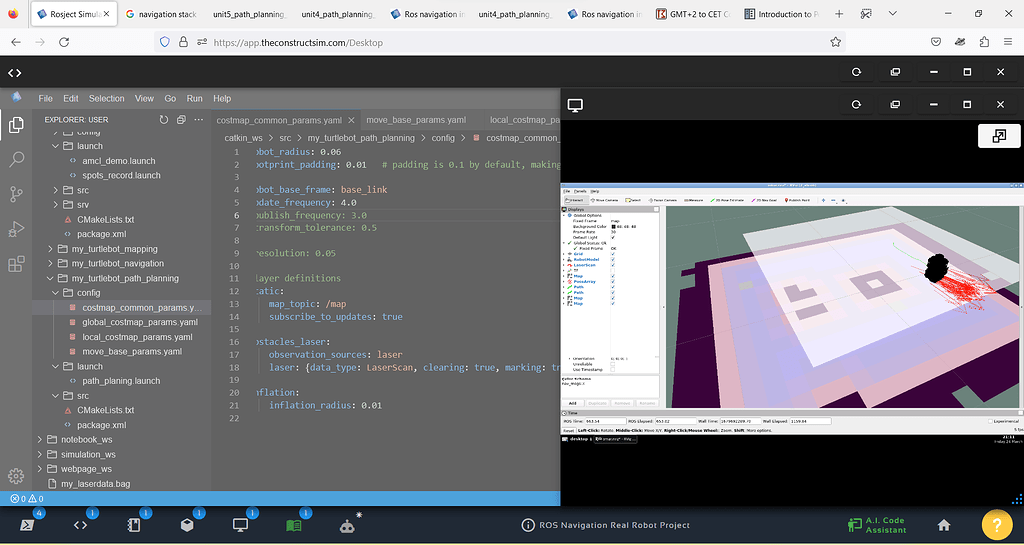Open the Run and Debug view

16,229
